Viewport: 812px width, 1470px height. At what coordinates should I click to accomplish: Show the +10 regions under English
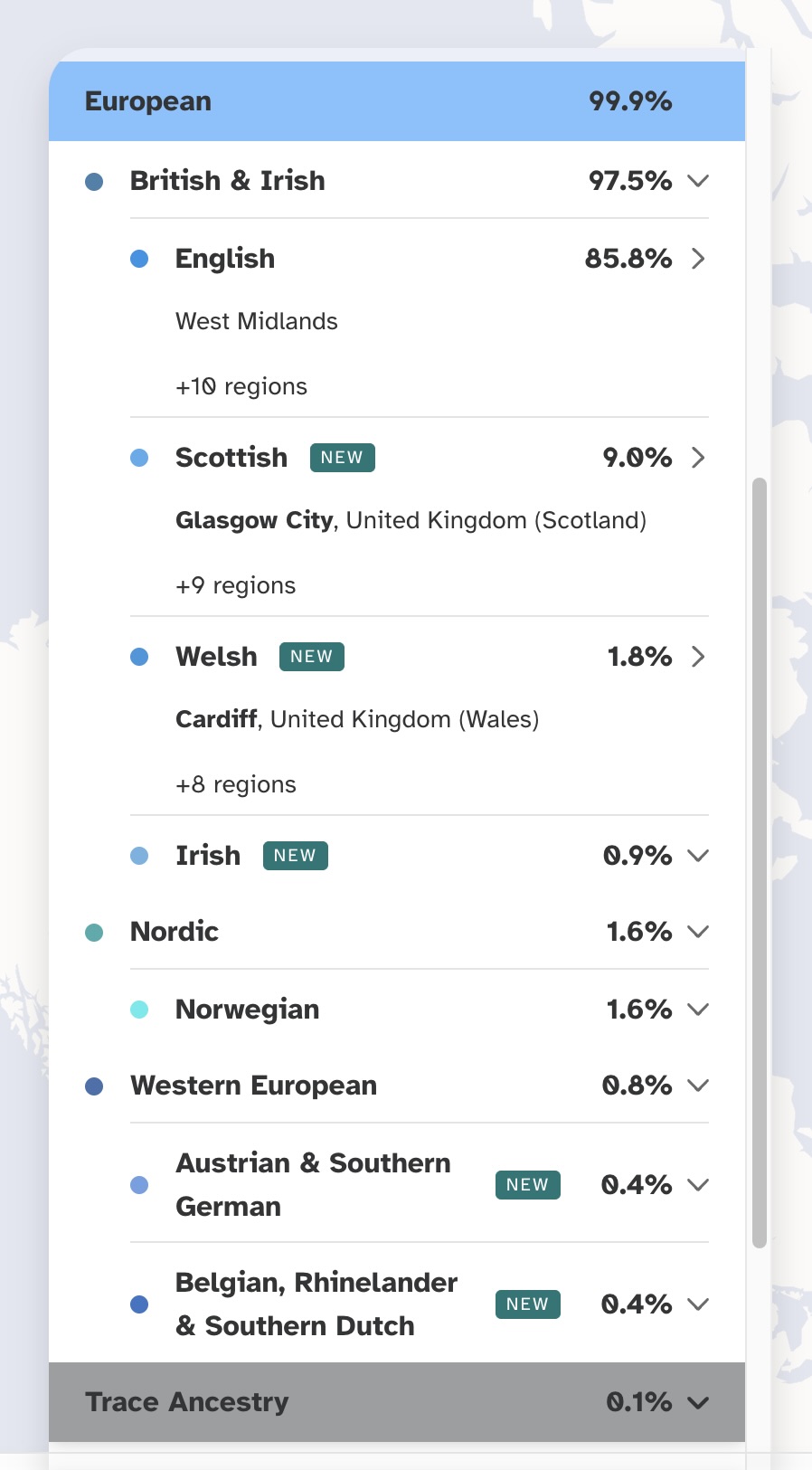[x=241, y=387]
